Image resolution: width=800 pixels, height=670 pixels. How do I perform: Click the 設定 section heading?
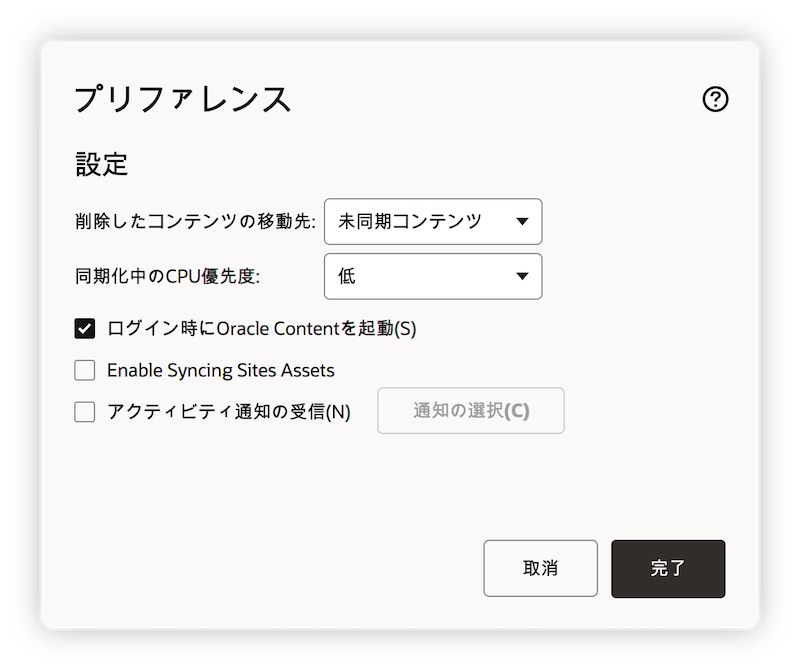pos(101,164)
